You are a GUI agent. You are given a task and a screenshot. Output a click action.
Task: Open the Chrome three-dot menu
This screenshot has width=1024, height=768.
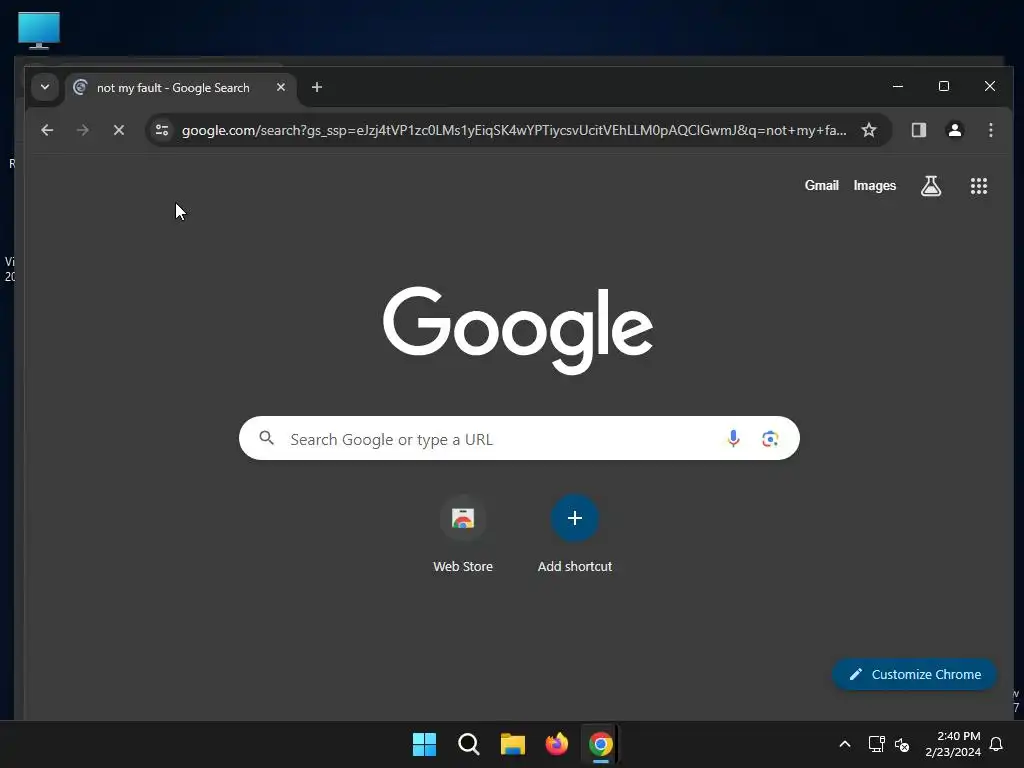click(991, 130)
